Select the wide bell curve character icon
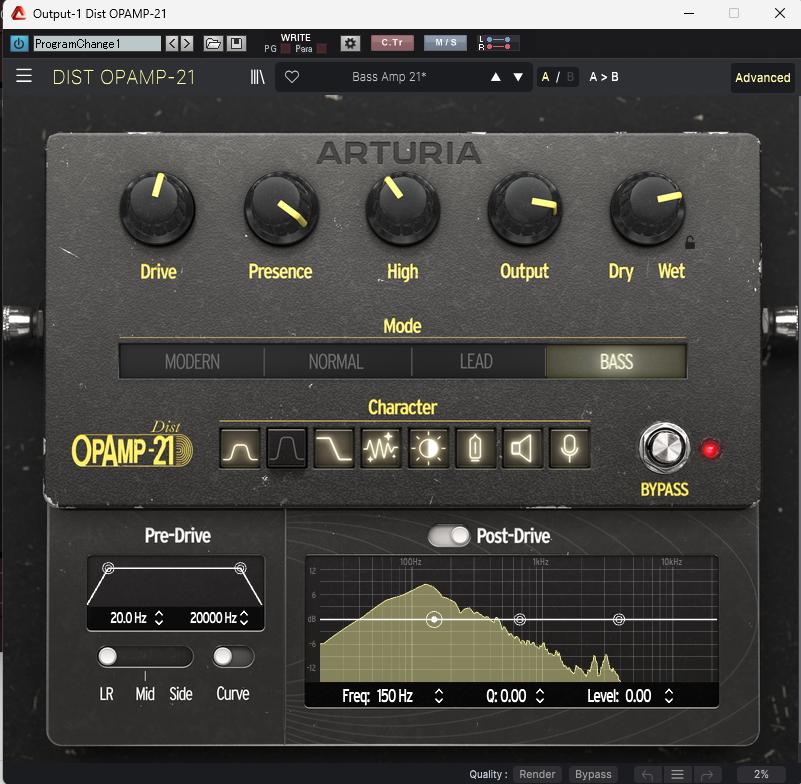The width and height of the screenshot is (801, 784). point(240,448)
